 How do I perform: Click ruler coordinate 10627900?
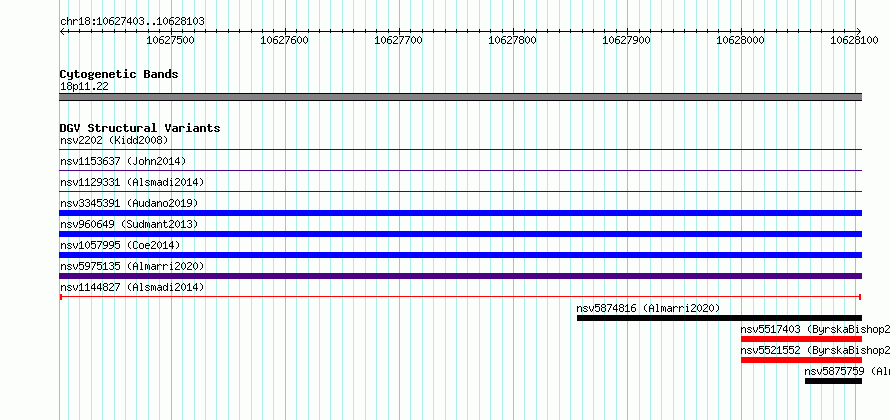pyautogui.click(x=627, y=40)
